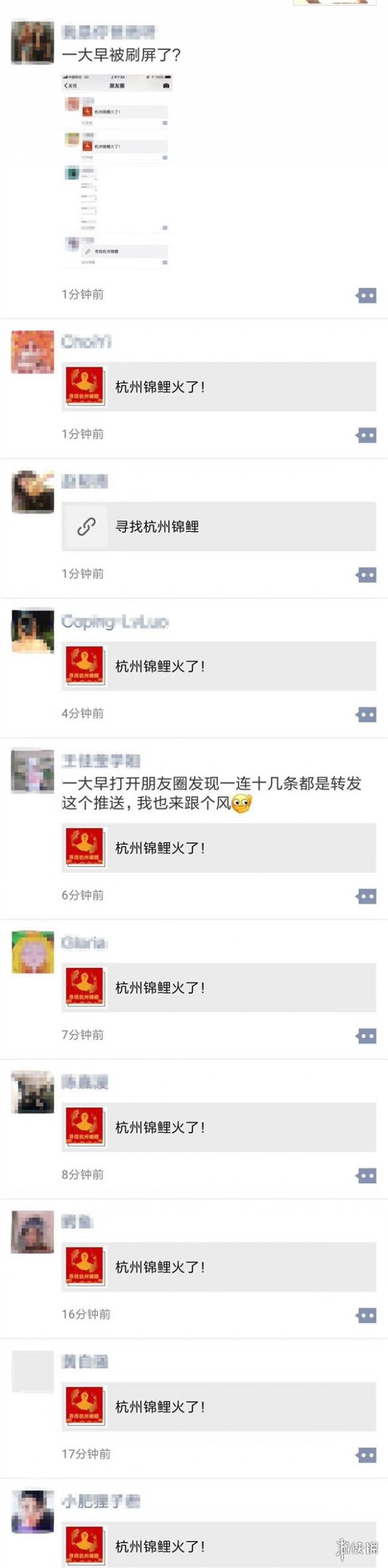The height and width of the screenshot is (1568, 388).
Task: Open the 寻找杭州锦鲤 shared link card
Action: [x=219, y=526]
